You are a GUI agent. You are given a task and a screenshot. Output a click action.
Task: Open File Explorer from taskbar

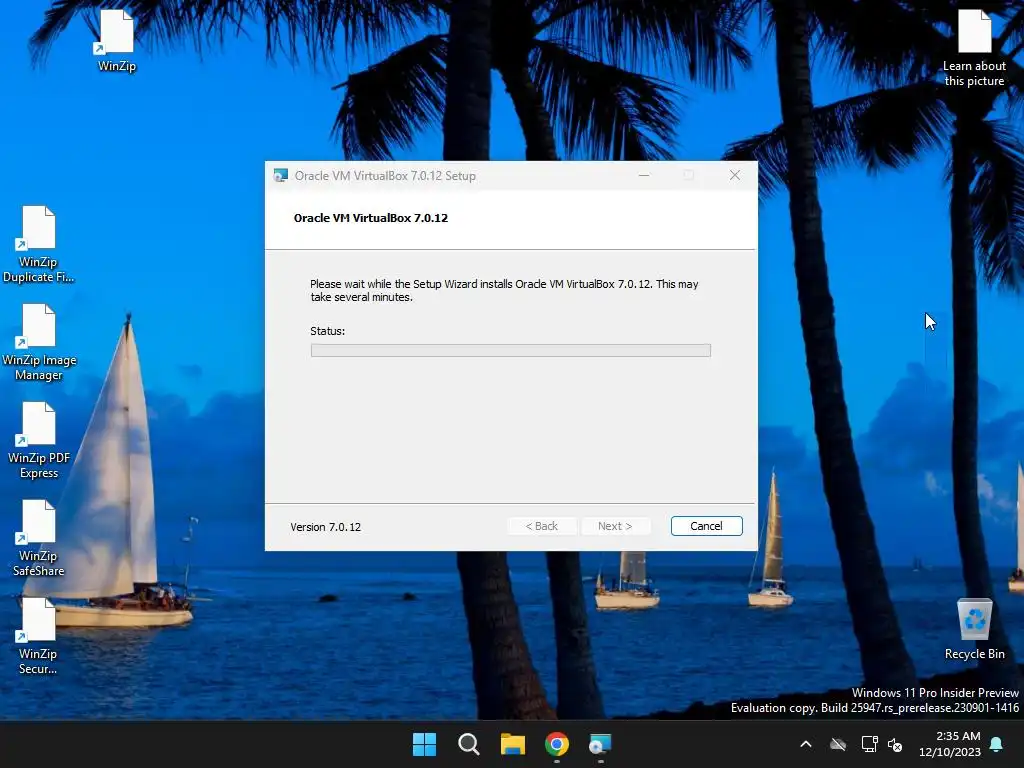[x=513, y=744]
